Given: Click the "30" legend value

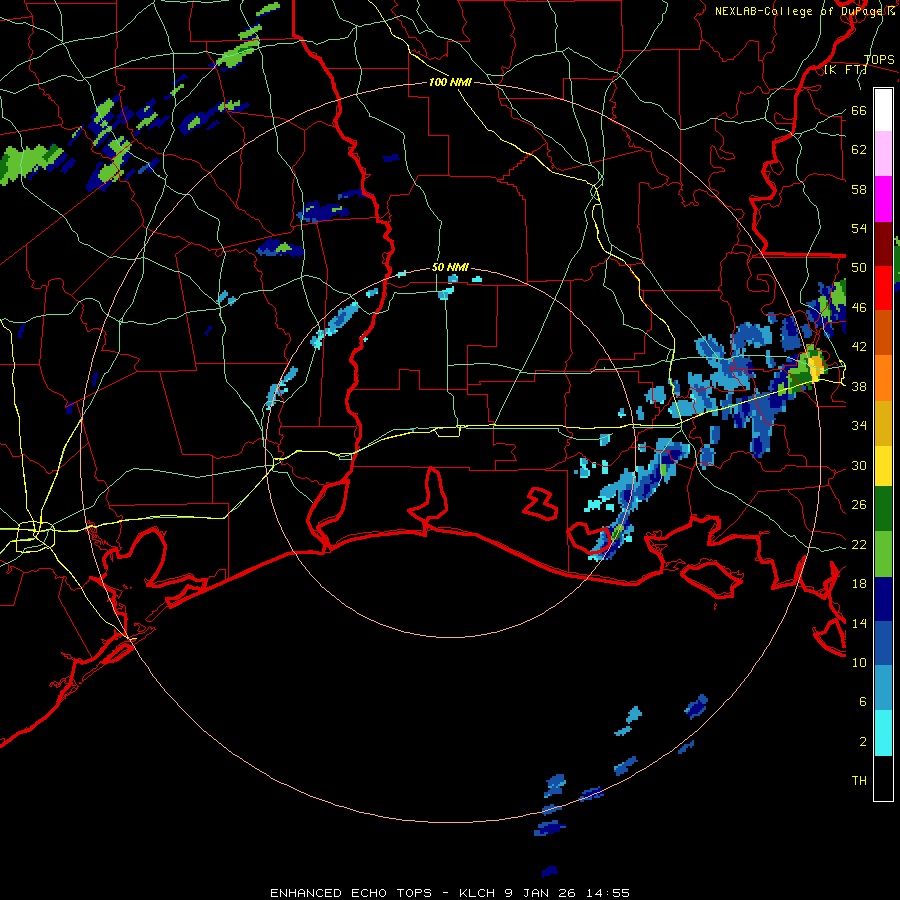Looking at the screenshot, I should (x=859, y=465).
